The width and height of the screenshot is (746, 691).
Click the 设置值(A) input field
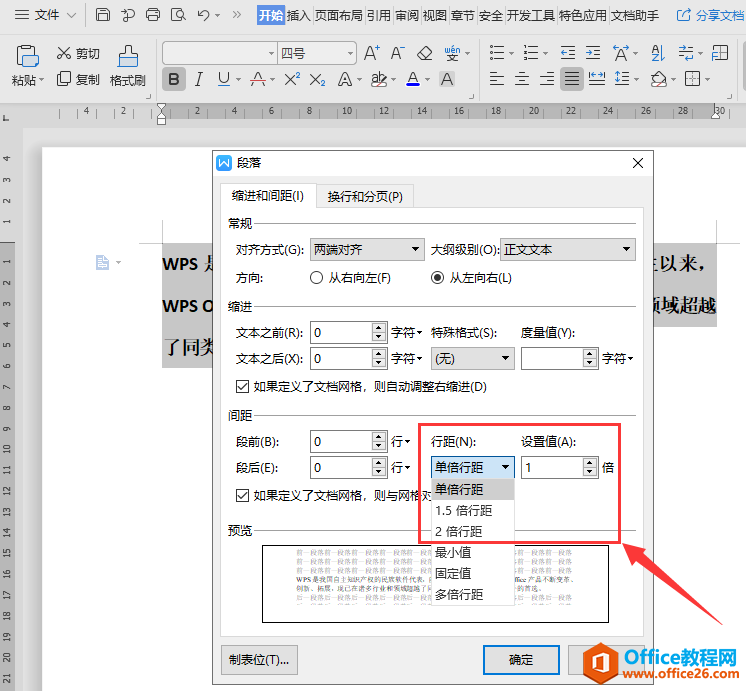point(552,467)
